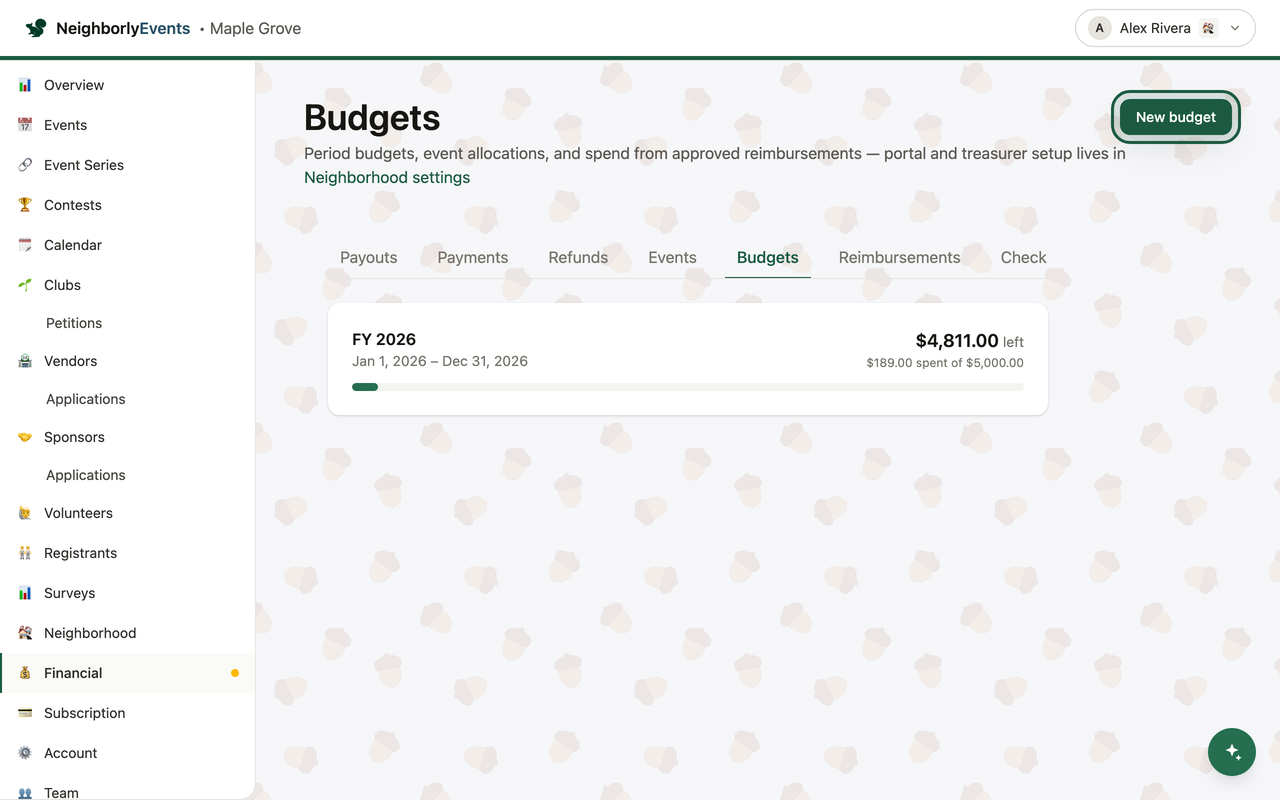Open the Clubs sprout icon

[25, 285]
